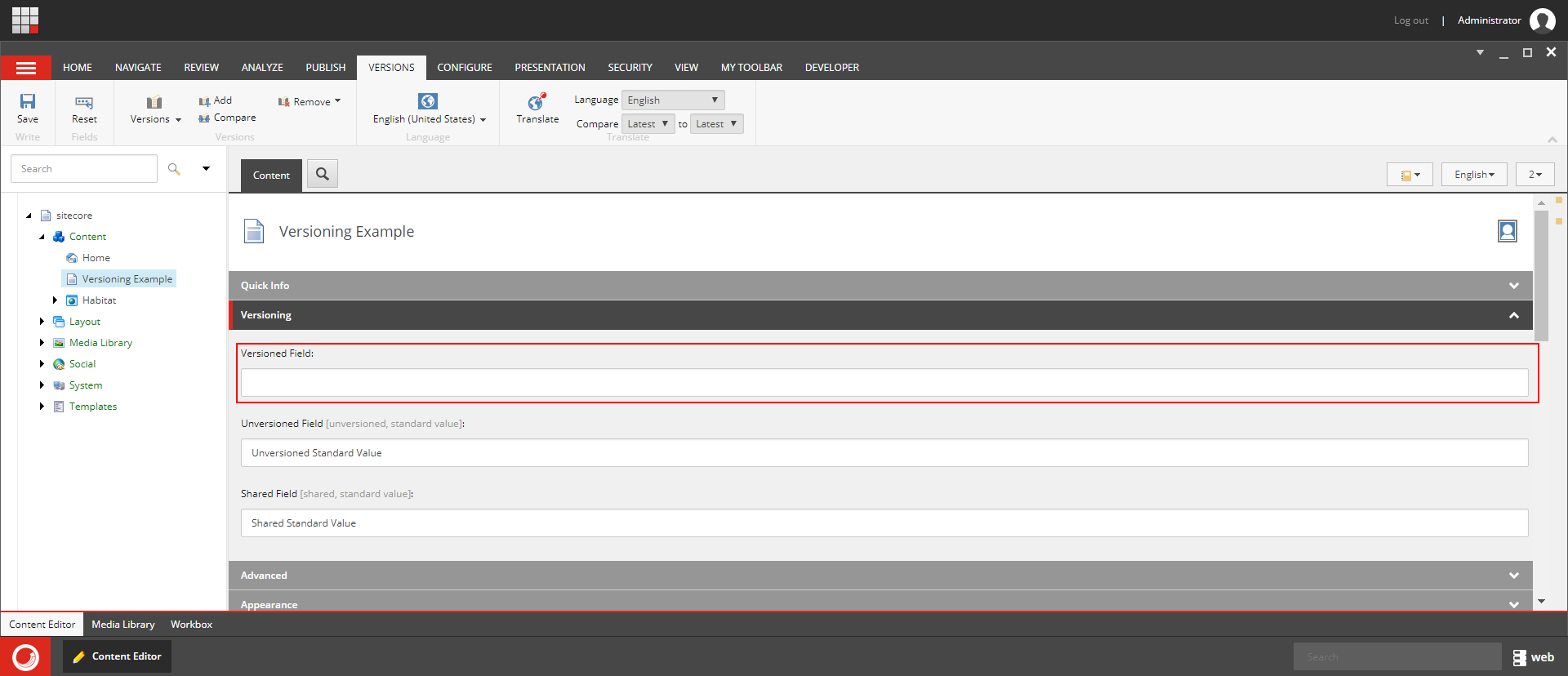Open the version number 2 dropdown
Viewport: 1568px width, 676px height.
pyautogui.click(x=1535, y=175)
